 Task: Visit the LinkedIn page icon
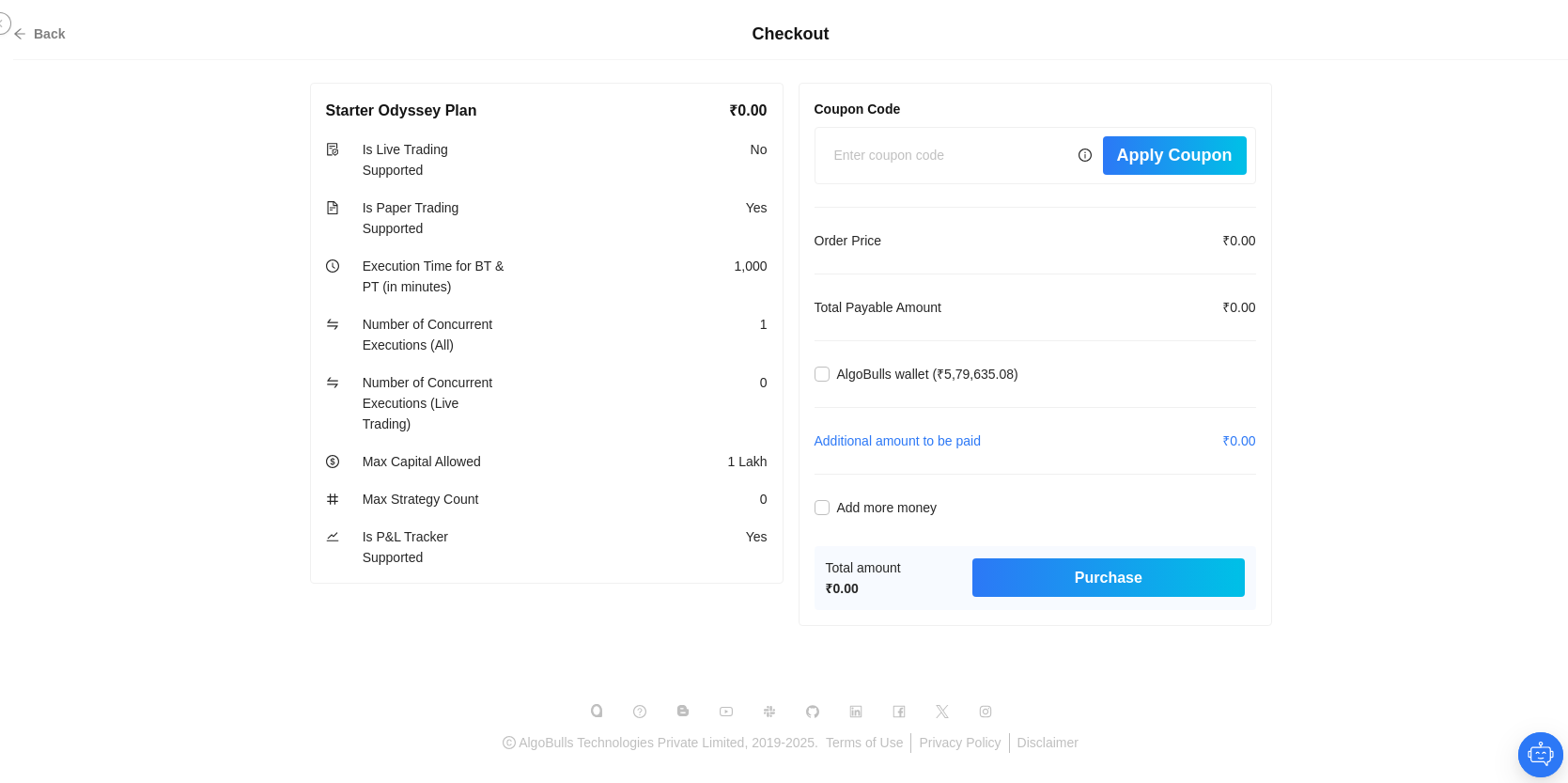point(856,712)
